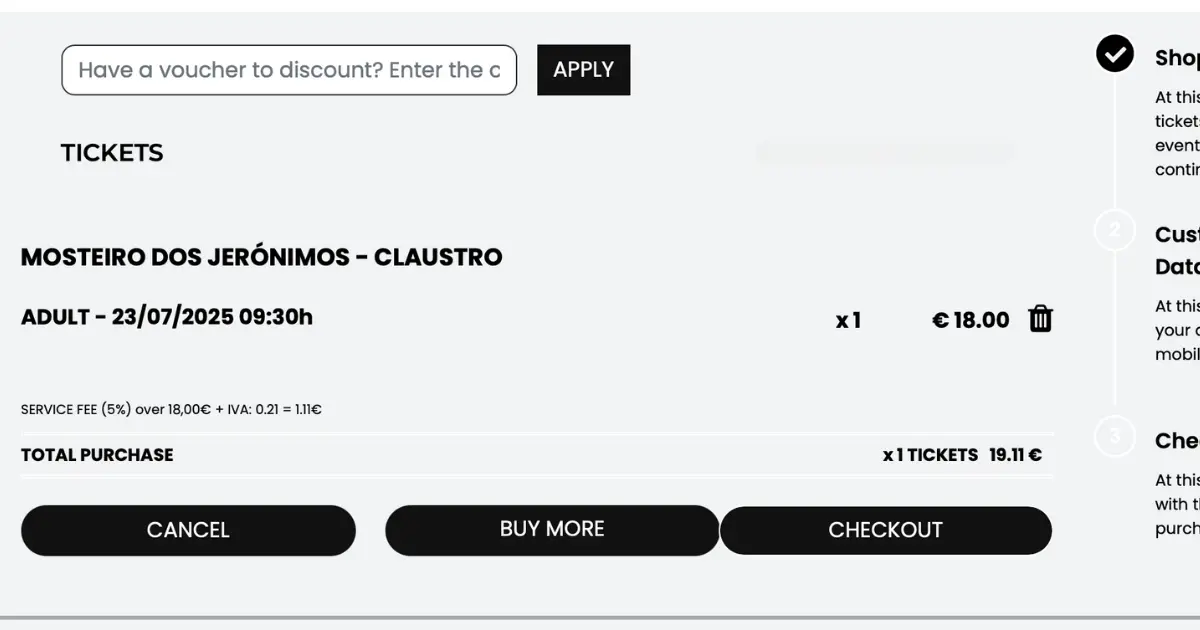This screenshot has height=630, width=1200.
Task: Open the first step heading in sidebar
Action: click(1177, 58)
